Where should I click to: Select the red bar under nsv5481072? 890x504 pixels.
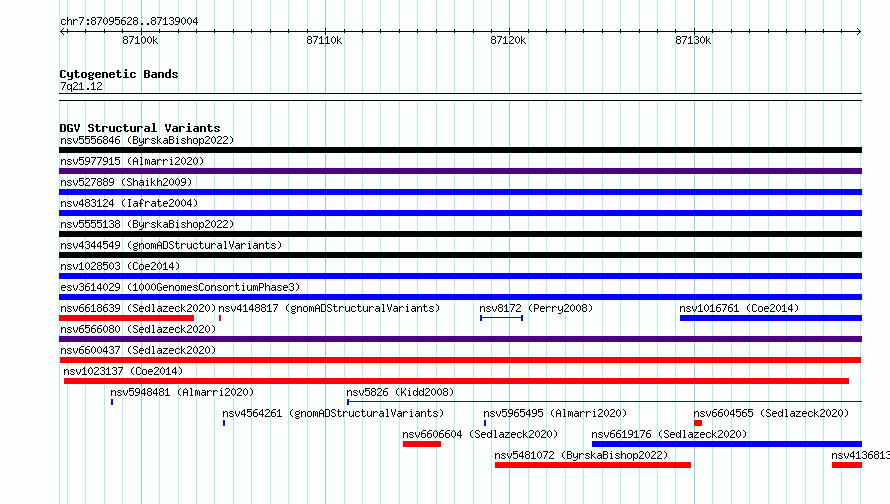(x=593, y=465)
